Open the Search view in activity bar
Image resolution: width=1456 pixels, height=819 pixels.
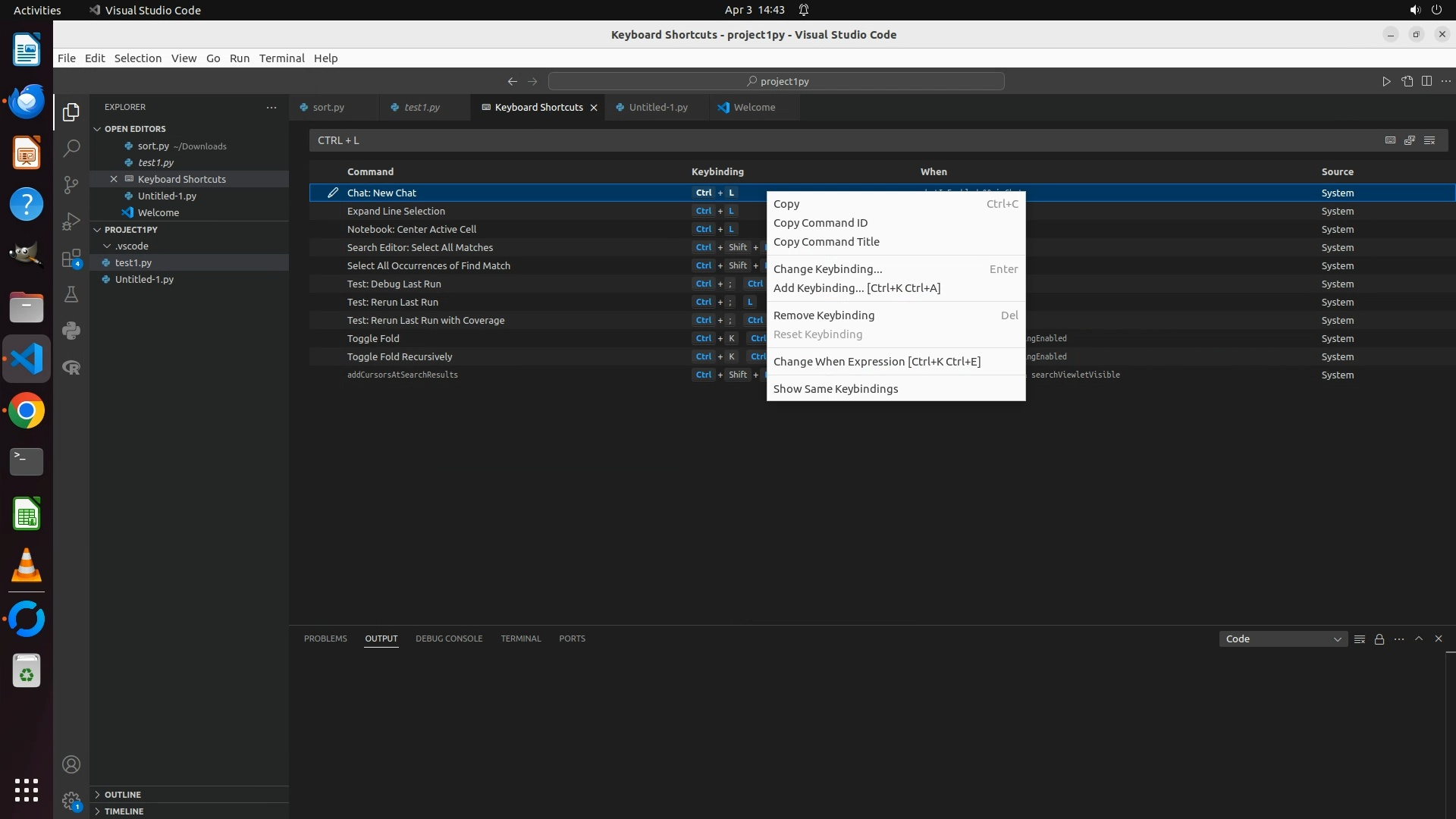[x=71, y=148]
